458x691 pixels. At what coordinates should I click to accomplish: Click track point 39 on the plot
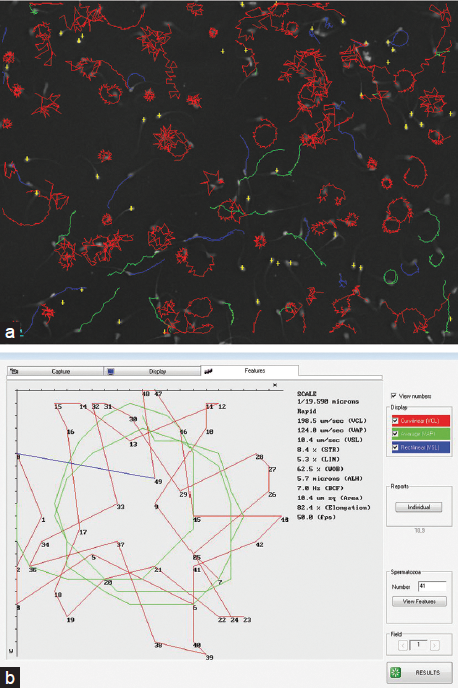click(209, 658)
